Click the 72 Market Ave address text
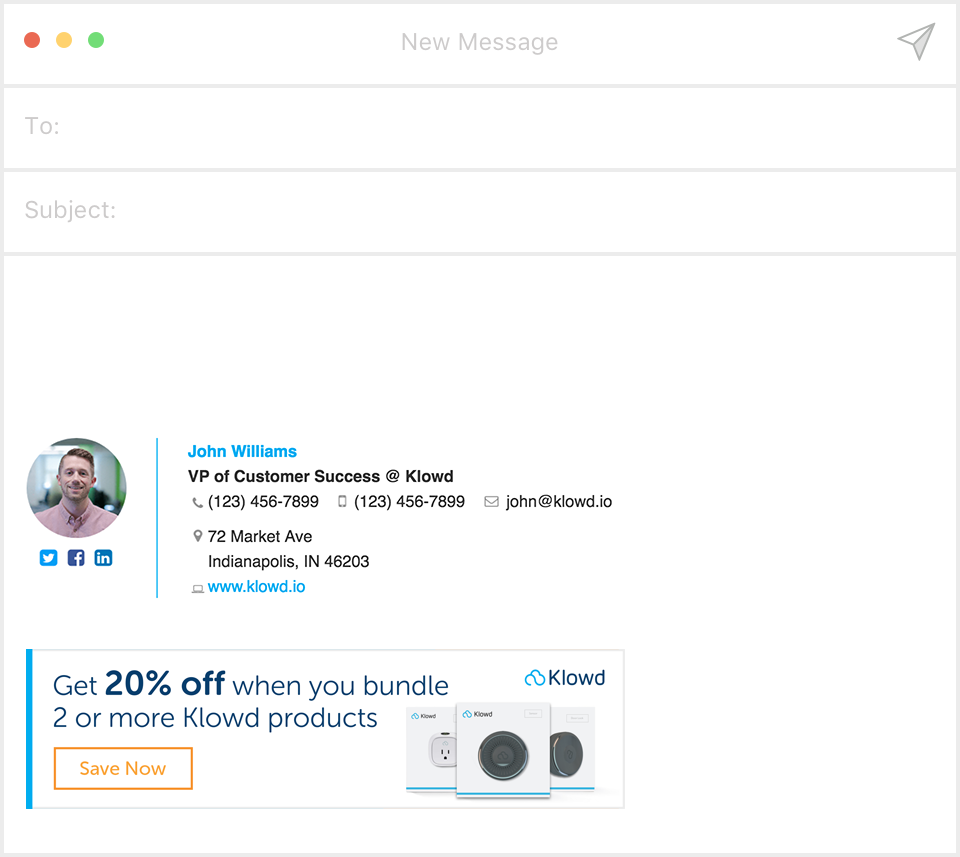Screen dimensions: 960x857 click(259, 537)
